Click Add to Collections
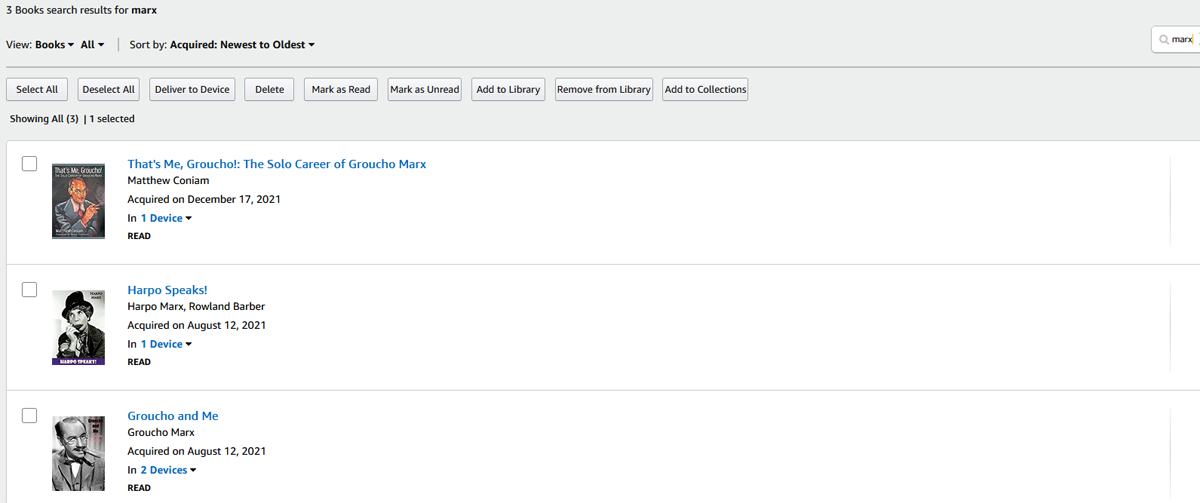This screenshot has width=1200, height=503. [x=705, y=90]
